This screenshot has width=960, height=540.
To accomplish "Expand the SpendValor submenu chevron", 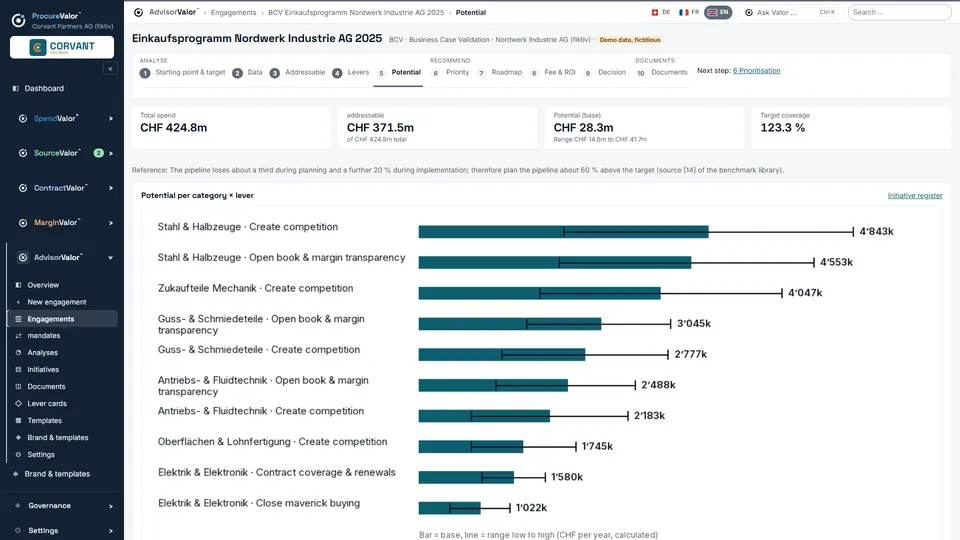I will (111, 119).
